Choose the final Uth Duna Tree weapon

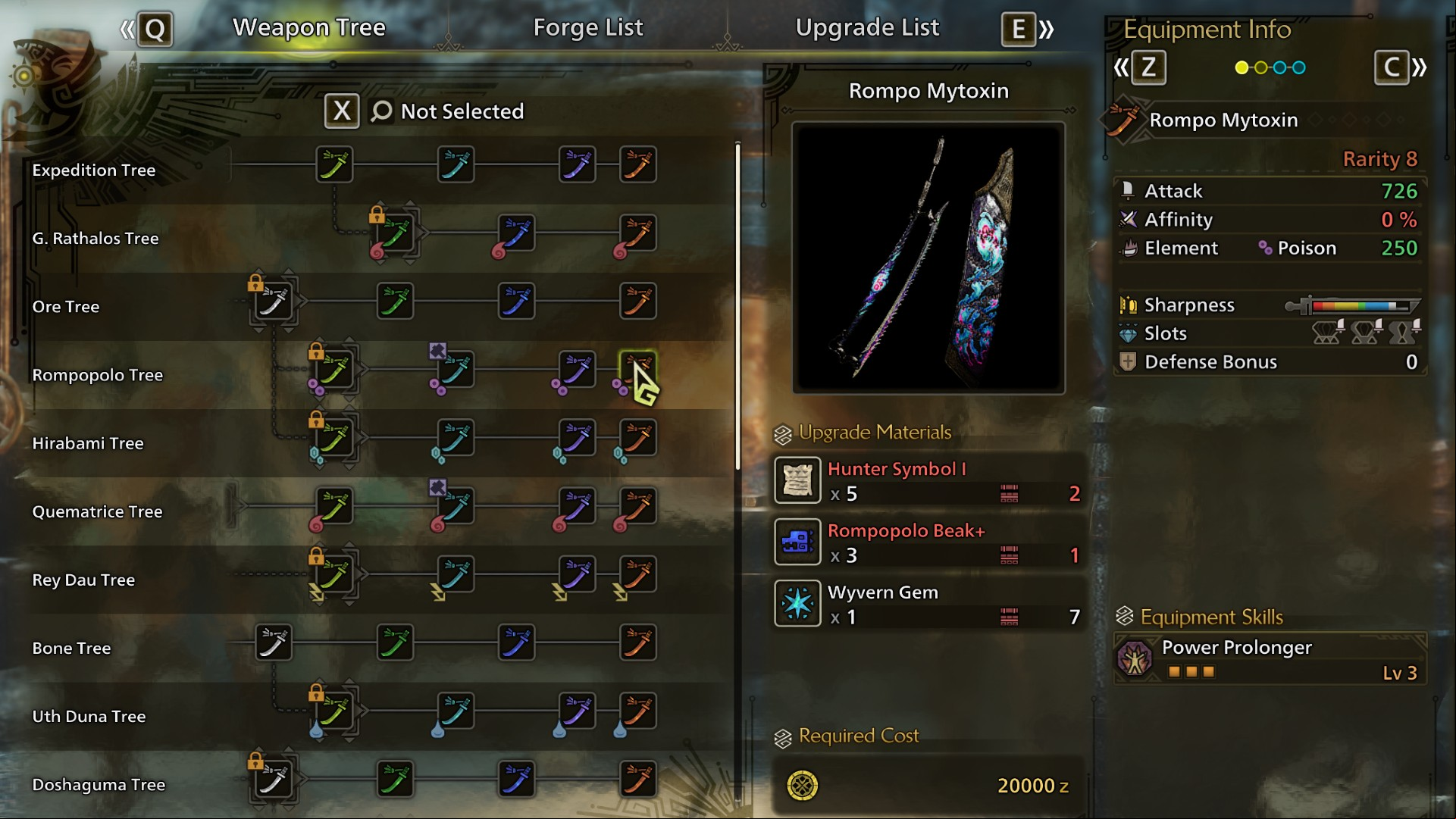click(x=638, y=711)
